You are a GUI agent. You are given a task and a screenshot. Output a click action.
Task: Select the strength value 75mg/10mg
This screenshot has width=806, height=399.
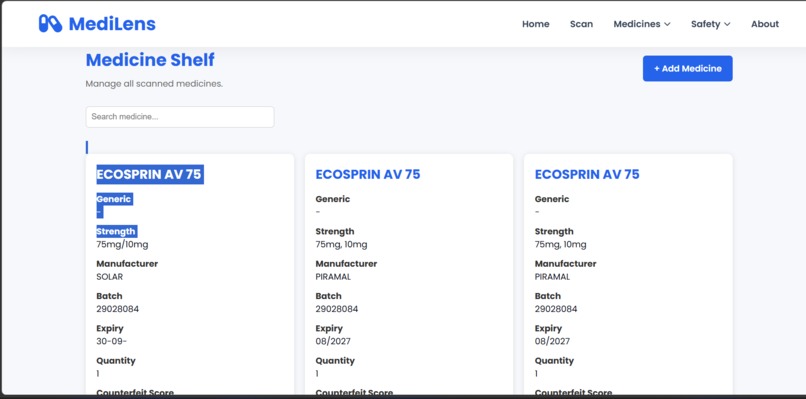pyautogui.click(x=122, y=245)
